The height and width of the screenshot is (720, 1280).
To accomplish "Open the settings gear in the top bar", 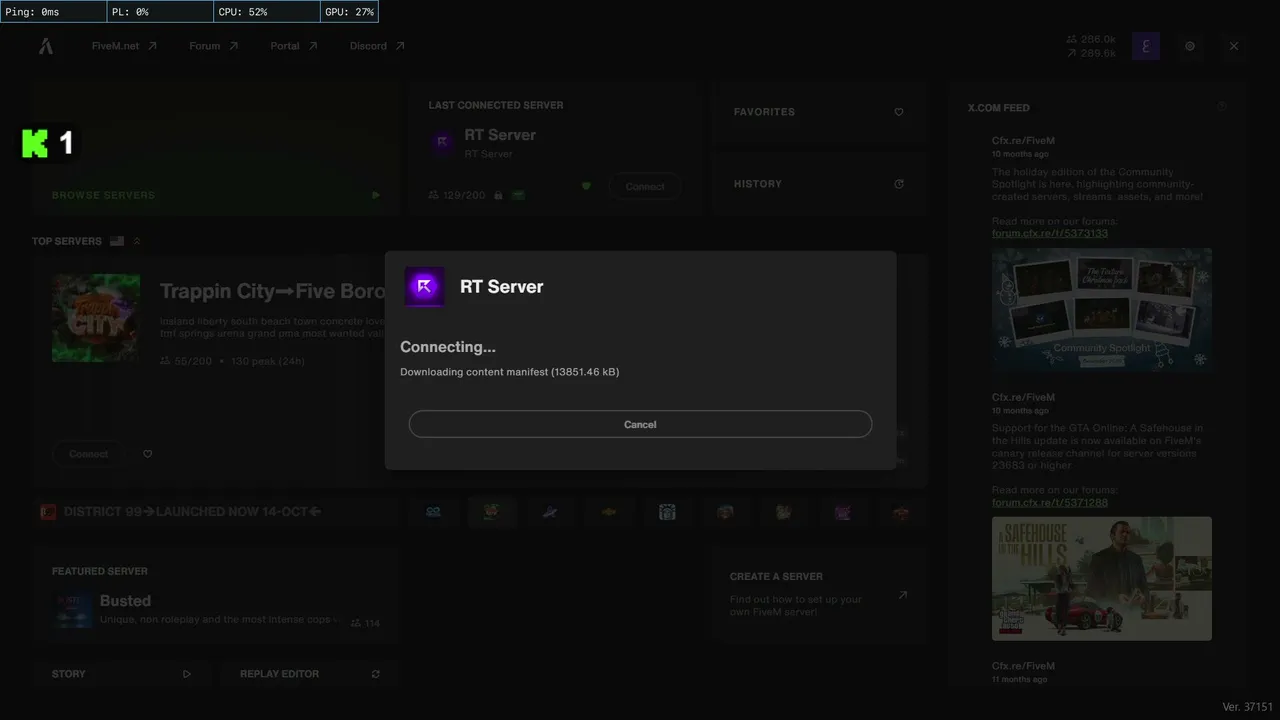I will click(1190, 46).
